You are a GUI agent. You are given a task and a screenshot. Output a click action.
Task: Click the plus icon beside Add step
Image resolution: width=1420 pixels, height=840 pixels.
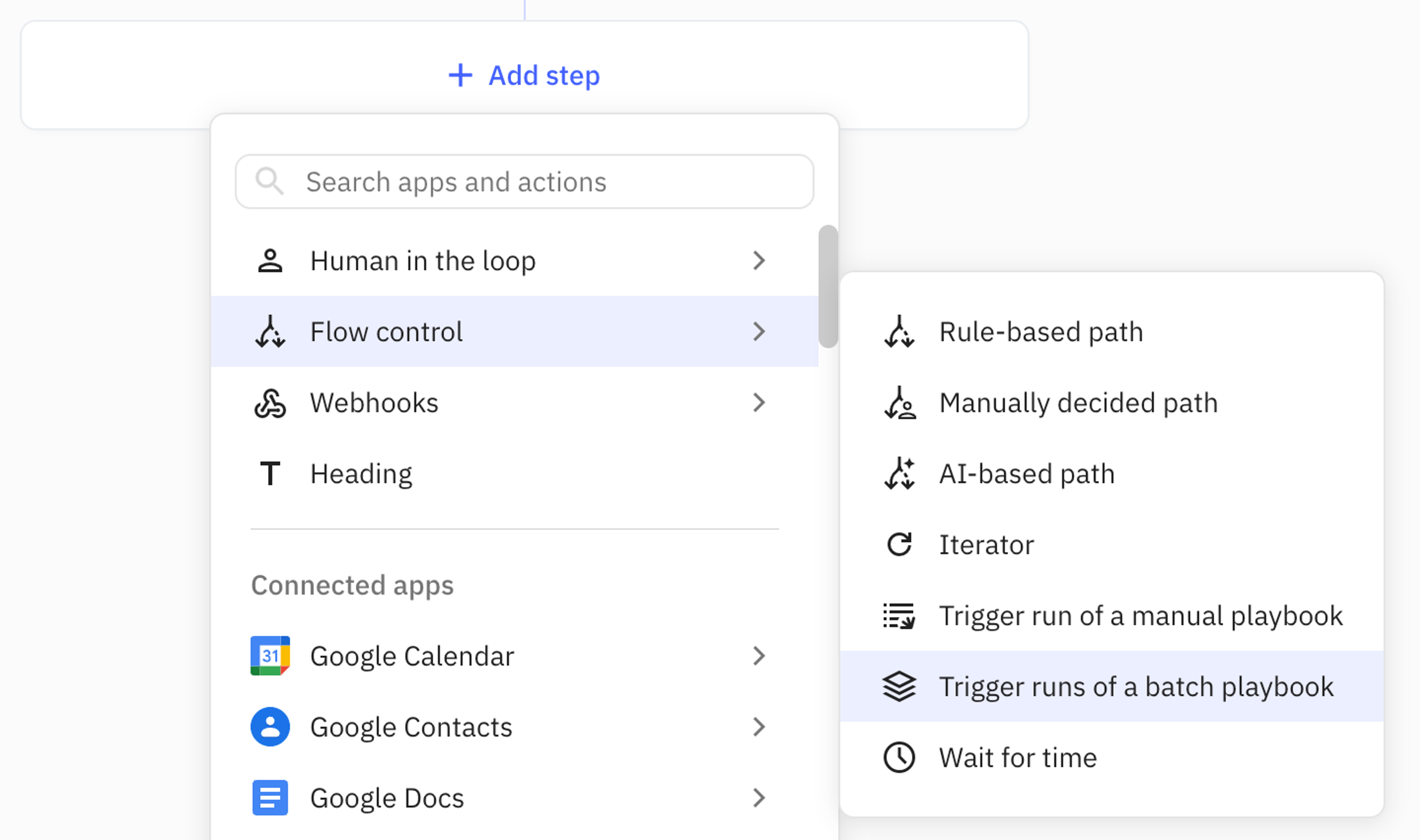pos(460,75)
